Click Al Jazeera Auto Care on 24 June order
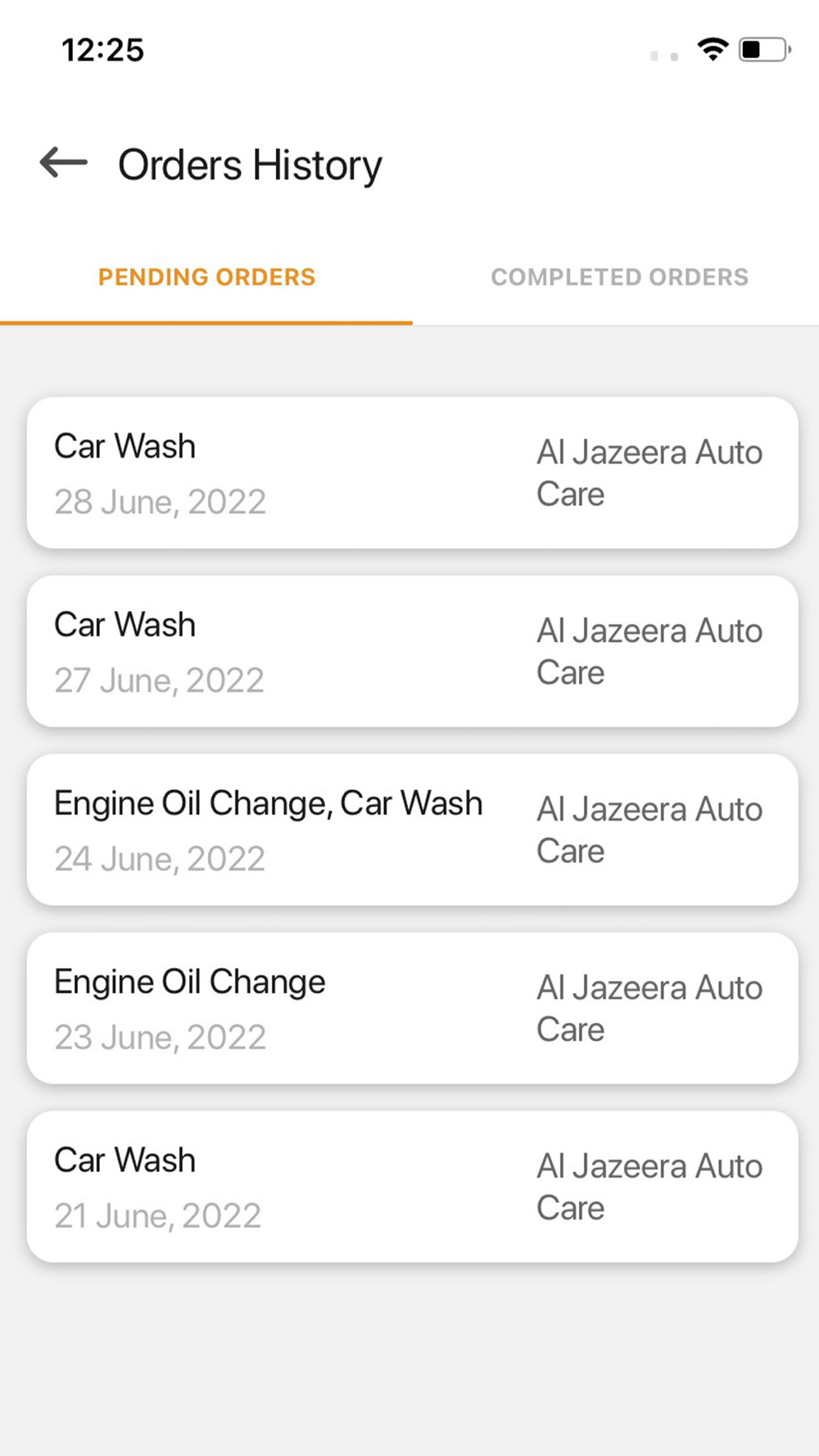Image resolution: width=819 pixels, height=1456 pixels. [649, 830]
